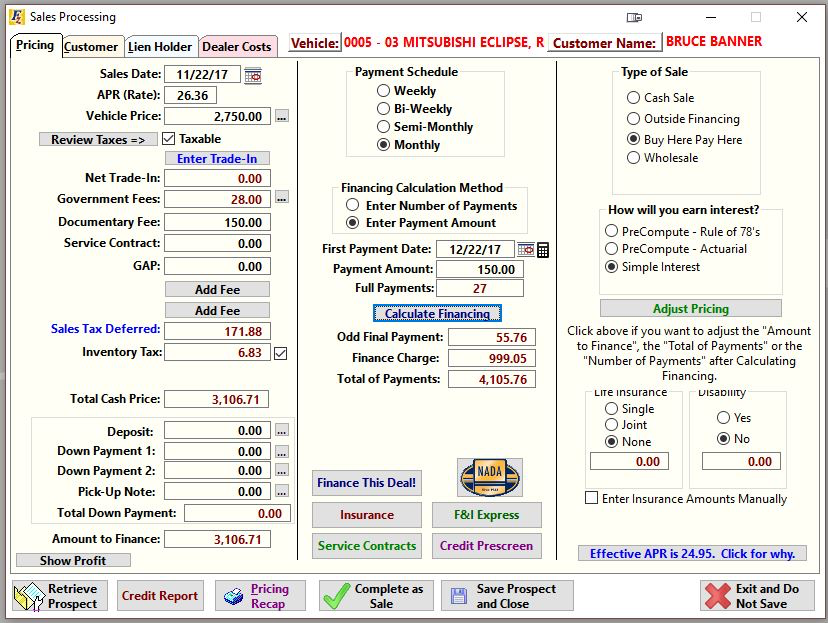Toggle the Inventory Tax checkbox
Viewport: 828px width, 623px height.
point(281,353)
